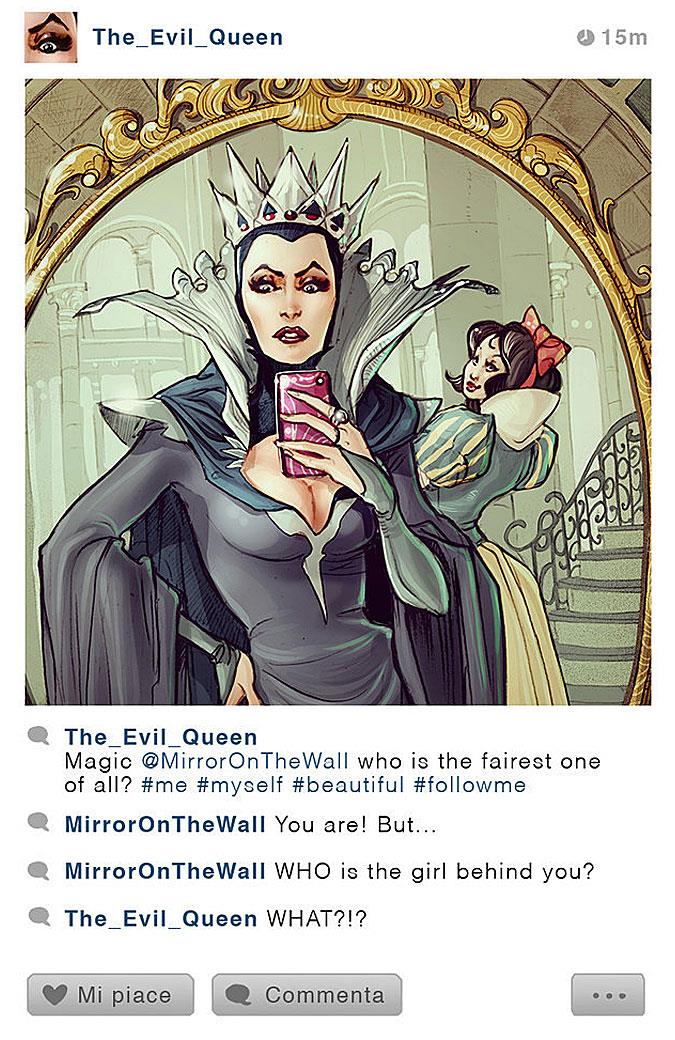
Task: Click the comment bubble icon beside 'You are! But...'
Action: pyautogui.click(x=39, y=822)
